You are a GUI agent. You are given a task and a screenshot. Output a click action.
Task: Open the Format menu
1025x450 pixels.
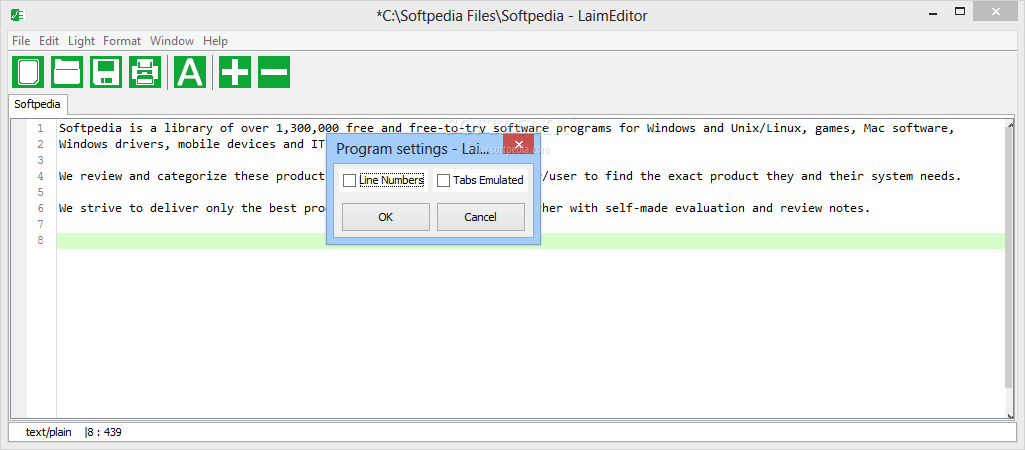tap(122, 41)
